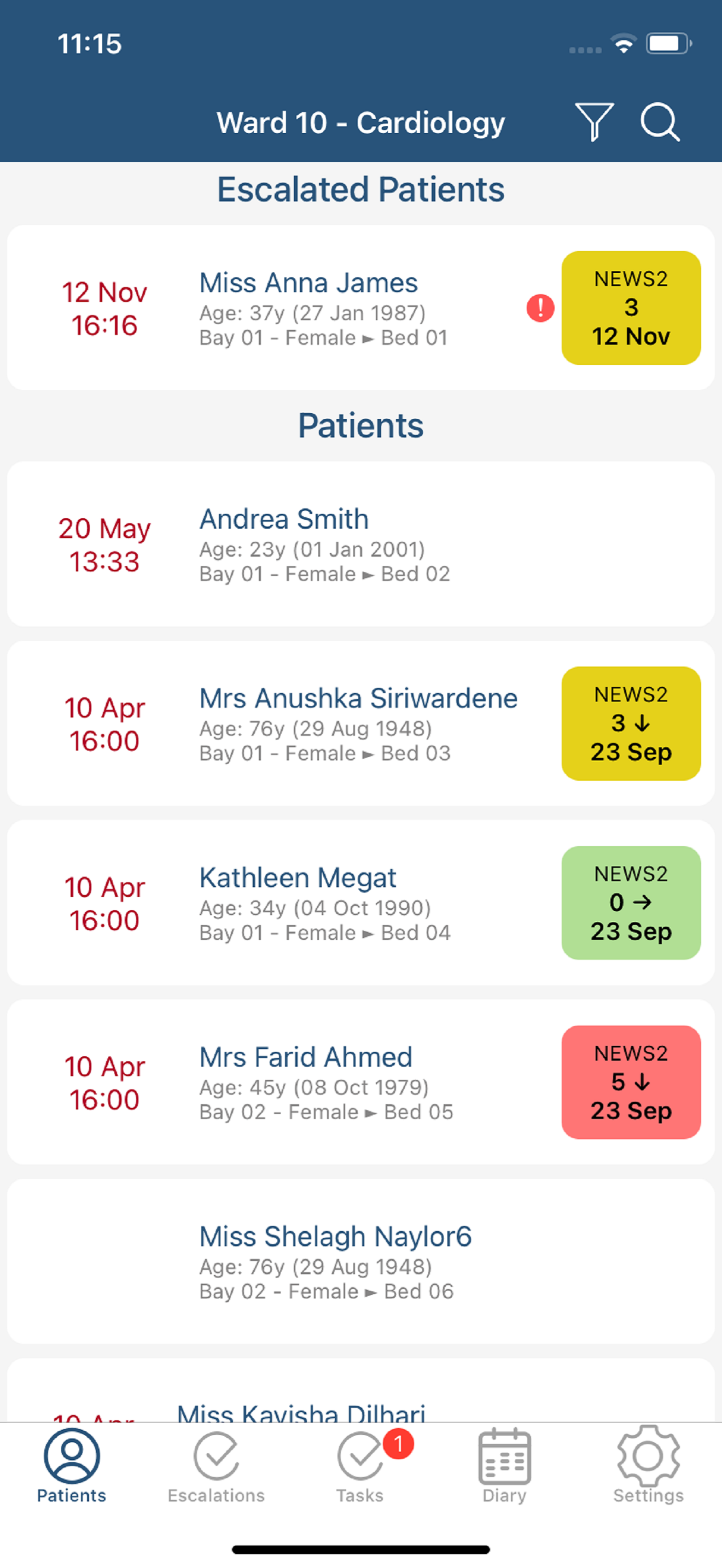Tap the Tasks notification badge

pyautogui.click(x=399, y=1444)
